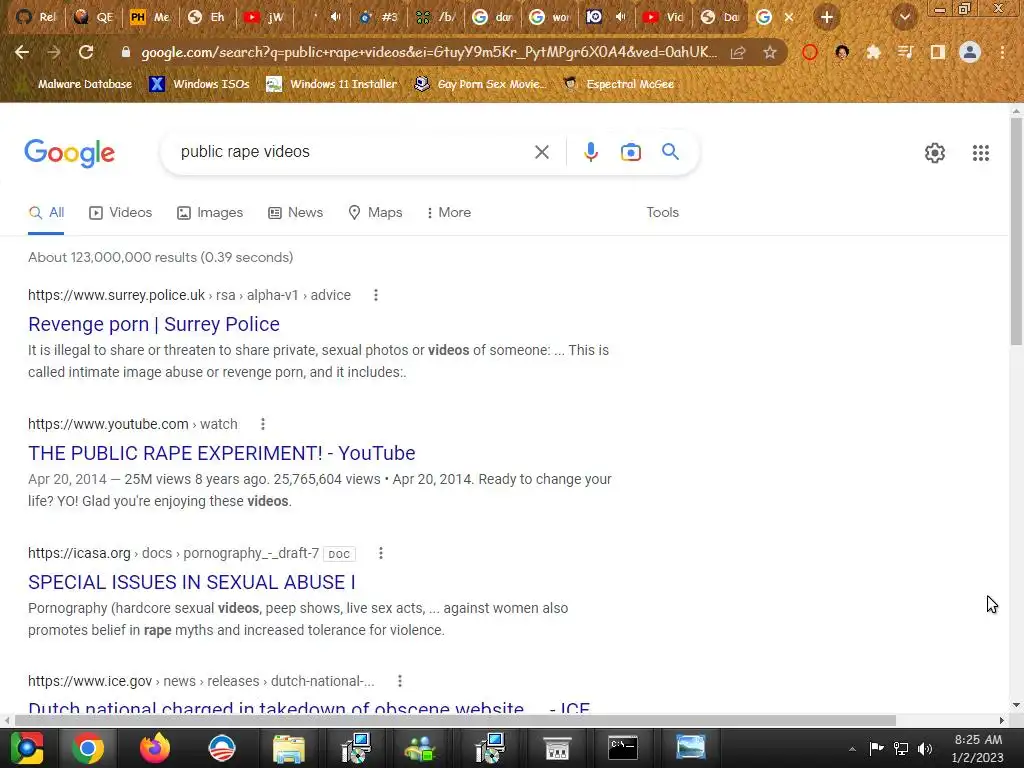Reload the page with the refresh icon
This screenshot has width=1024, height=768.
86,52
